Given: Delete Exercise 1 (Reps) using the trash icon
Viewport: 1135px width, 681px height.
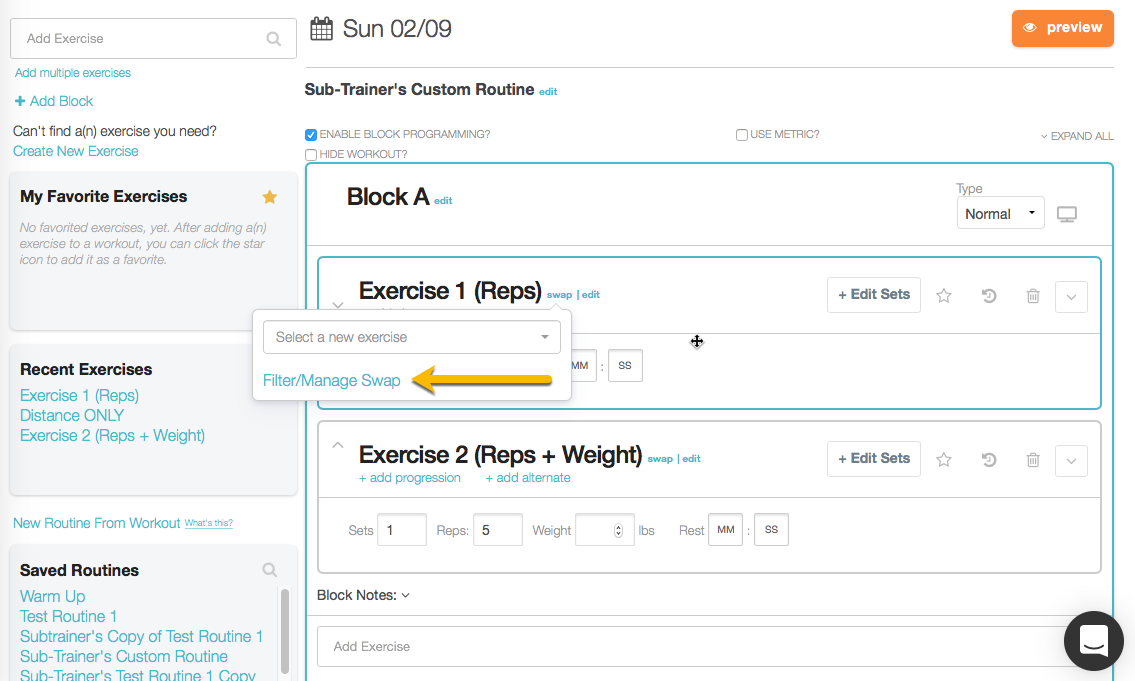Looking at the screenshot, I should (1033, 296).
